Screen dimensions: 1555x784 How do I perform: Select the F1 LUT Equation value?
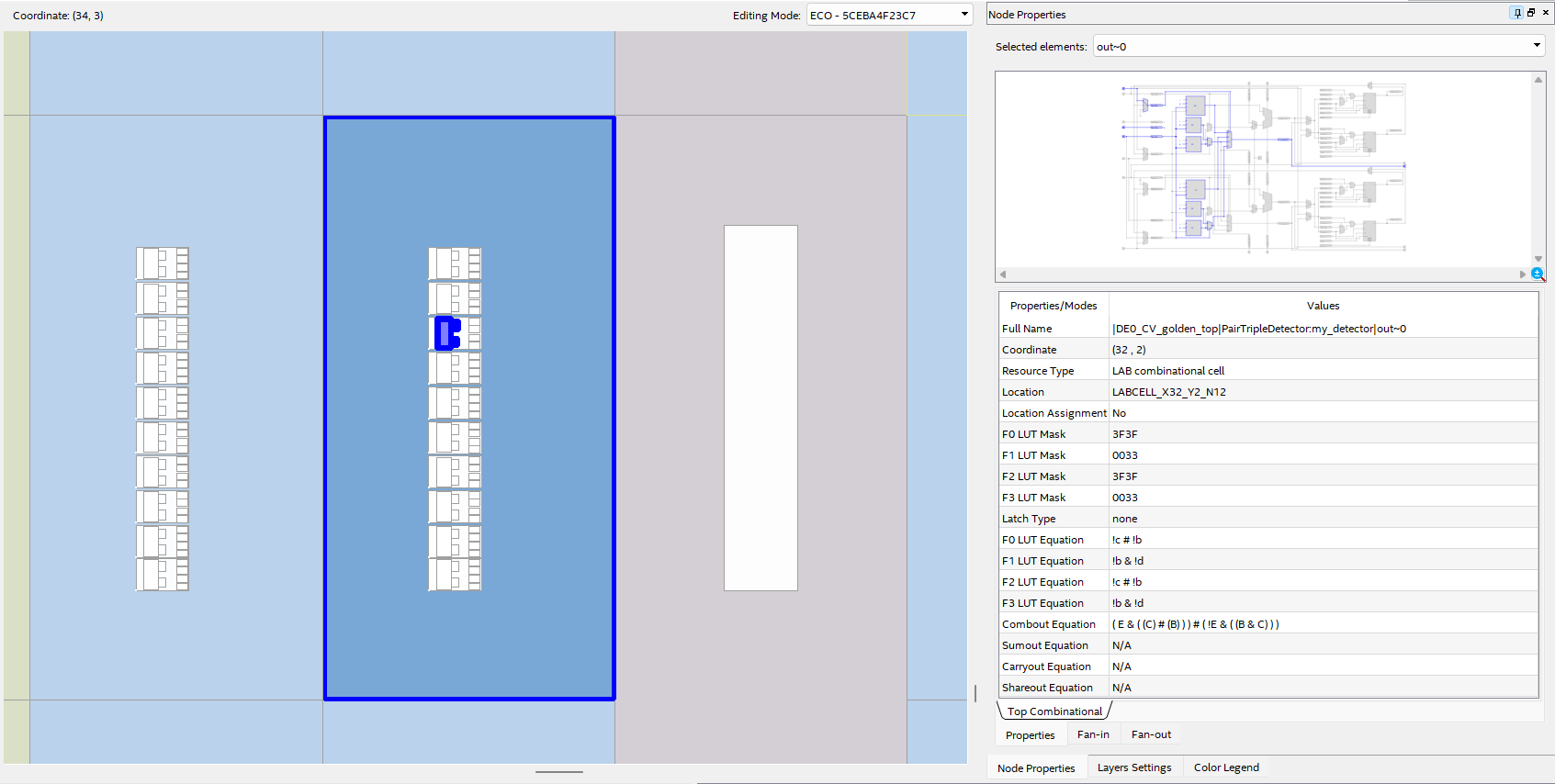pyautogui.click(x=1323, y=561)
